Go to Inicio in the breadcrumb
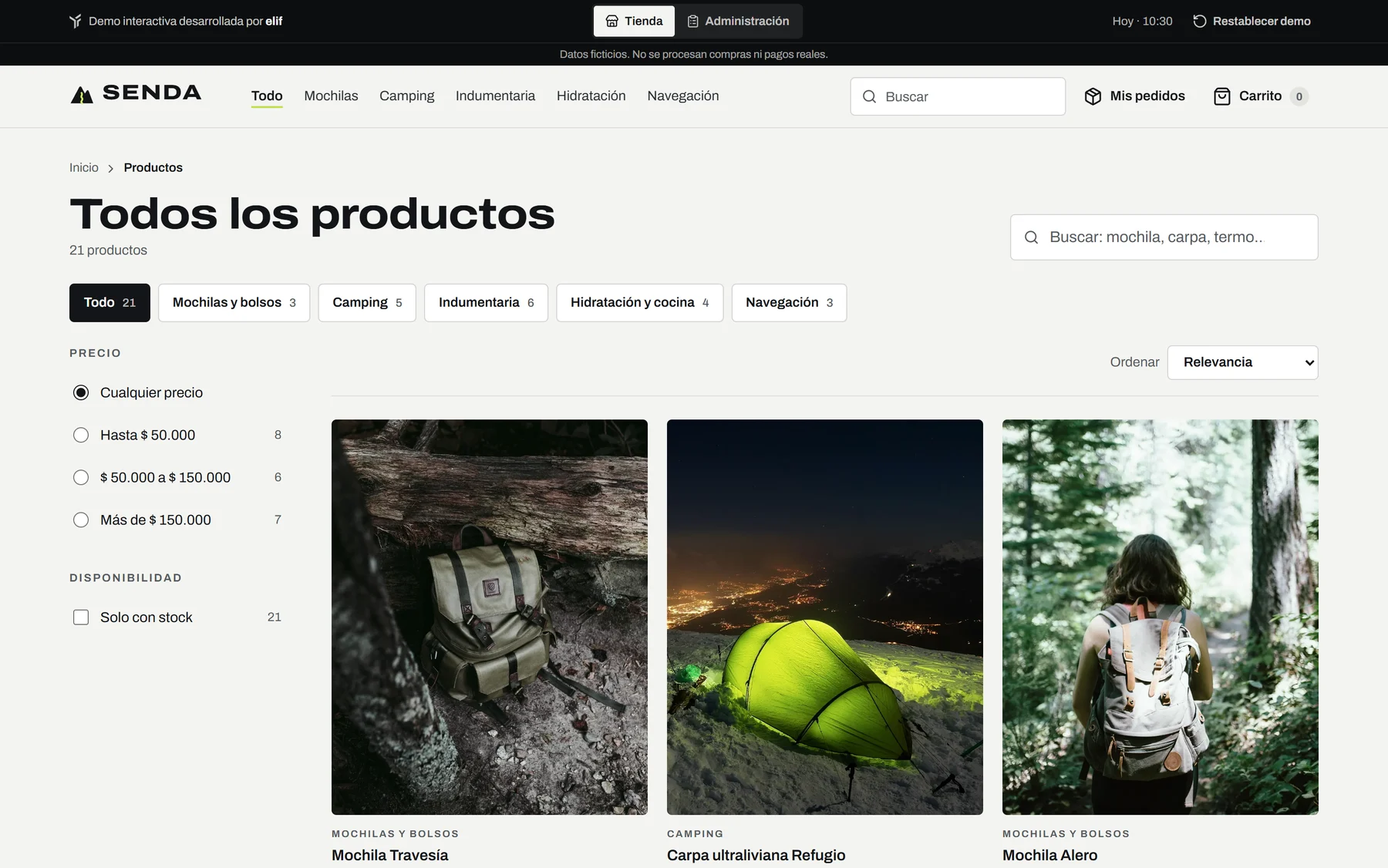1388x868 pixels. click(84, 168)
